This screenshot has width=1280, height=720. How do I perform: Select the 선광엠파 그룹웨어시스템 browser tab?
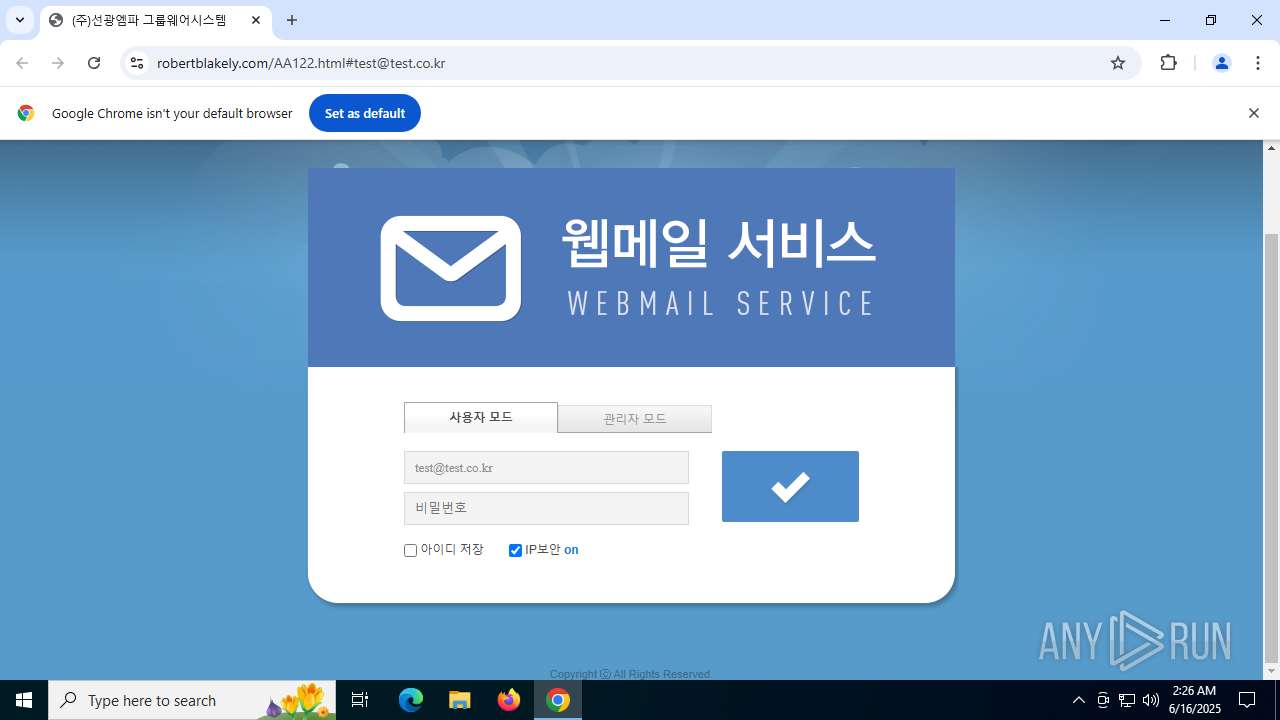coord(155,20)
